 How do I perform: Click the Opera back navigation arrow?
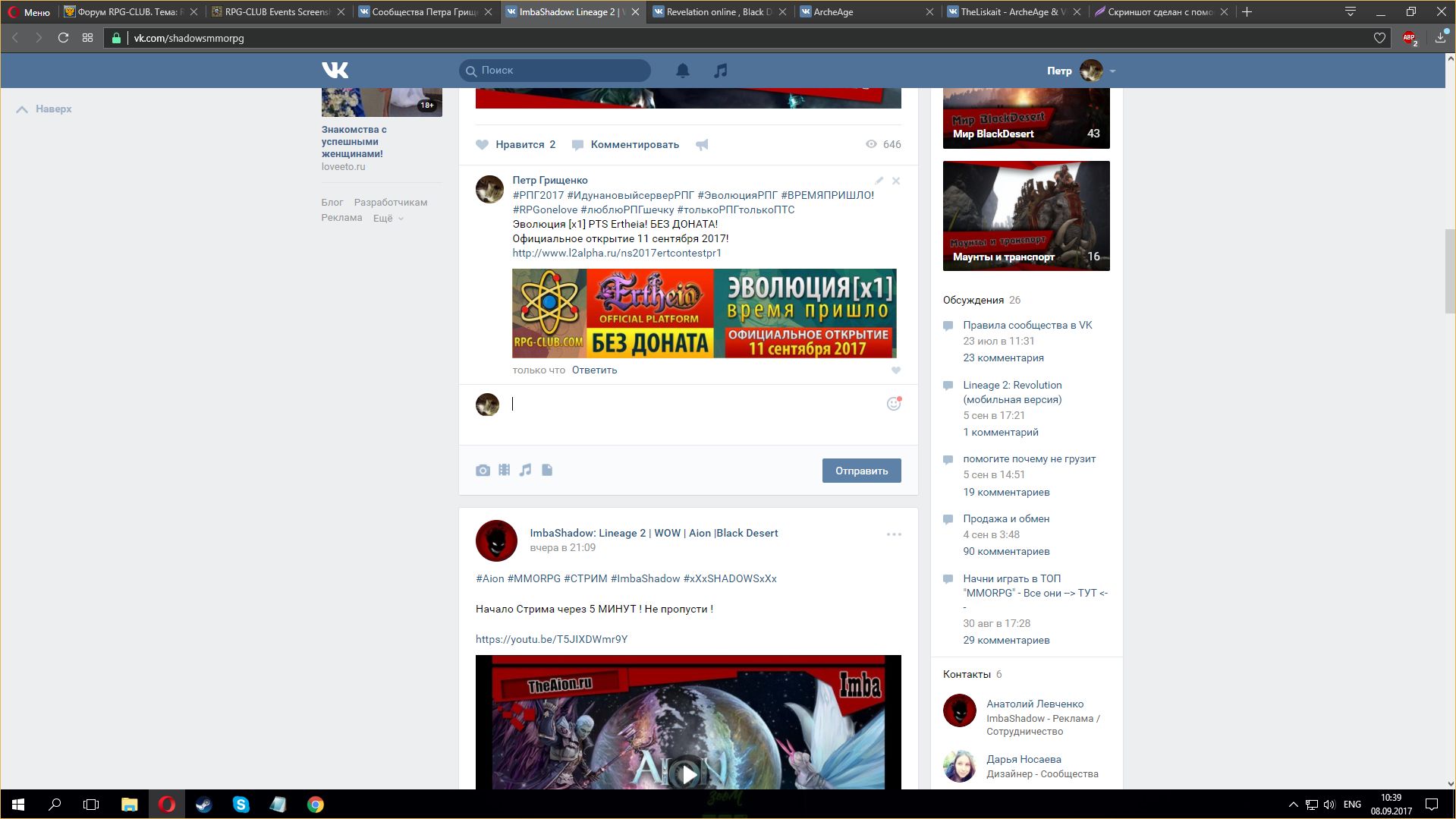pyautogui.click(x=15, y=38)
